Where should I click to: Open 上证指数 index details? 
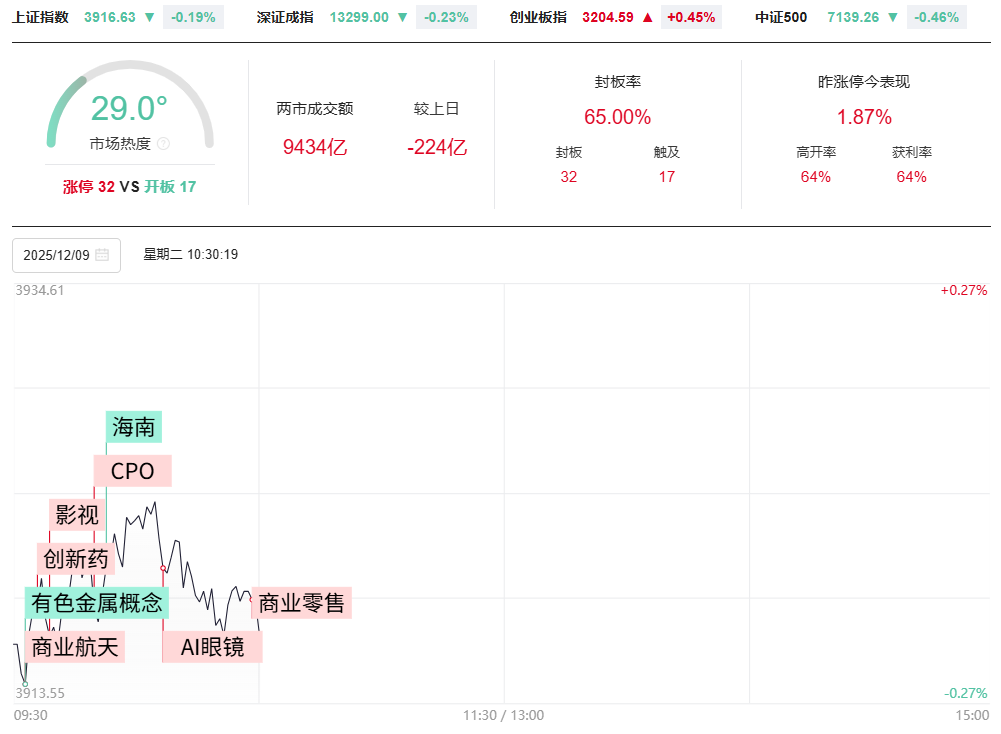click(x=41, y=17)
